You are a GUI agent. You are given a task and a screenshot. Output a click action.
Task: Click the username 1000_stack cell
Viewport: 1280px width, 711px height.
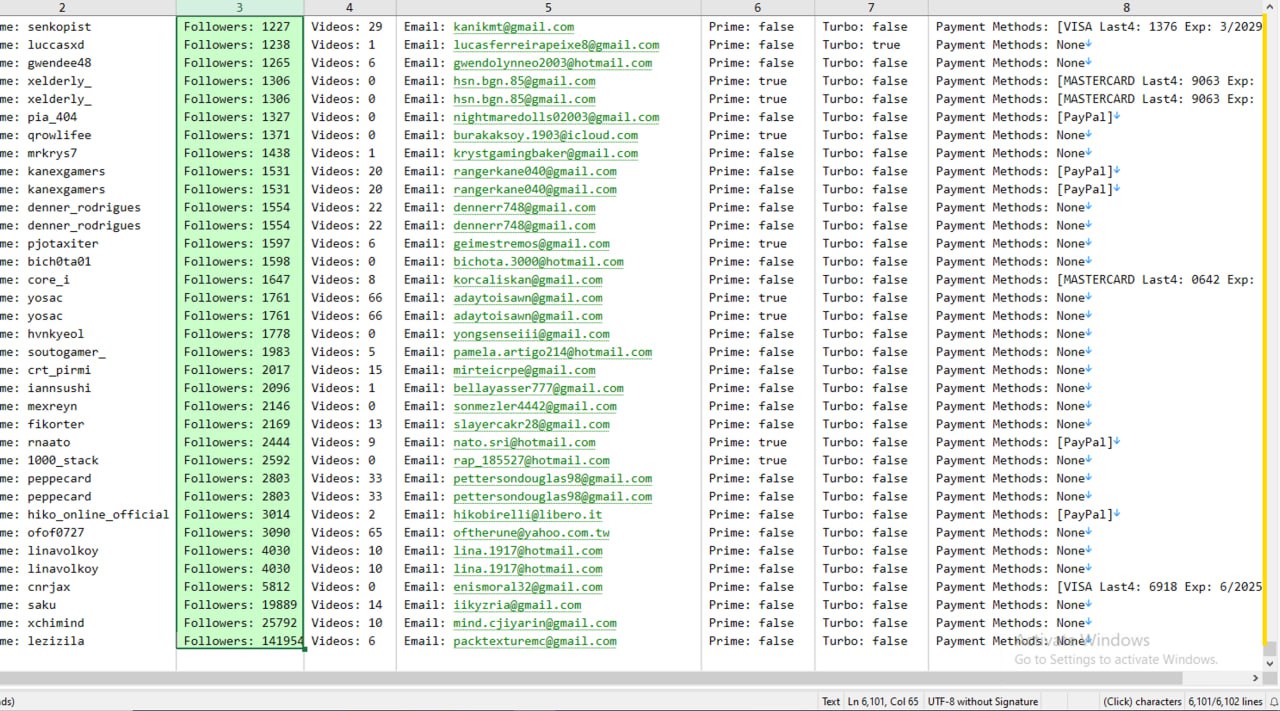[88, 460]
